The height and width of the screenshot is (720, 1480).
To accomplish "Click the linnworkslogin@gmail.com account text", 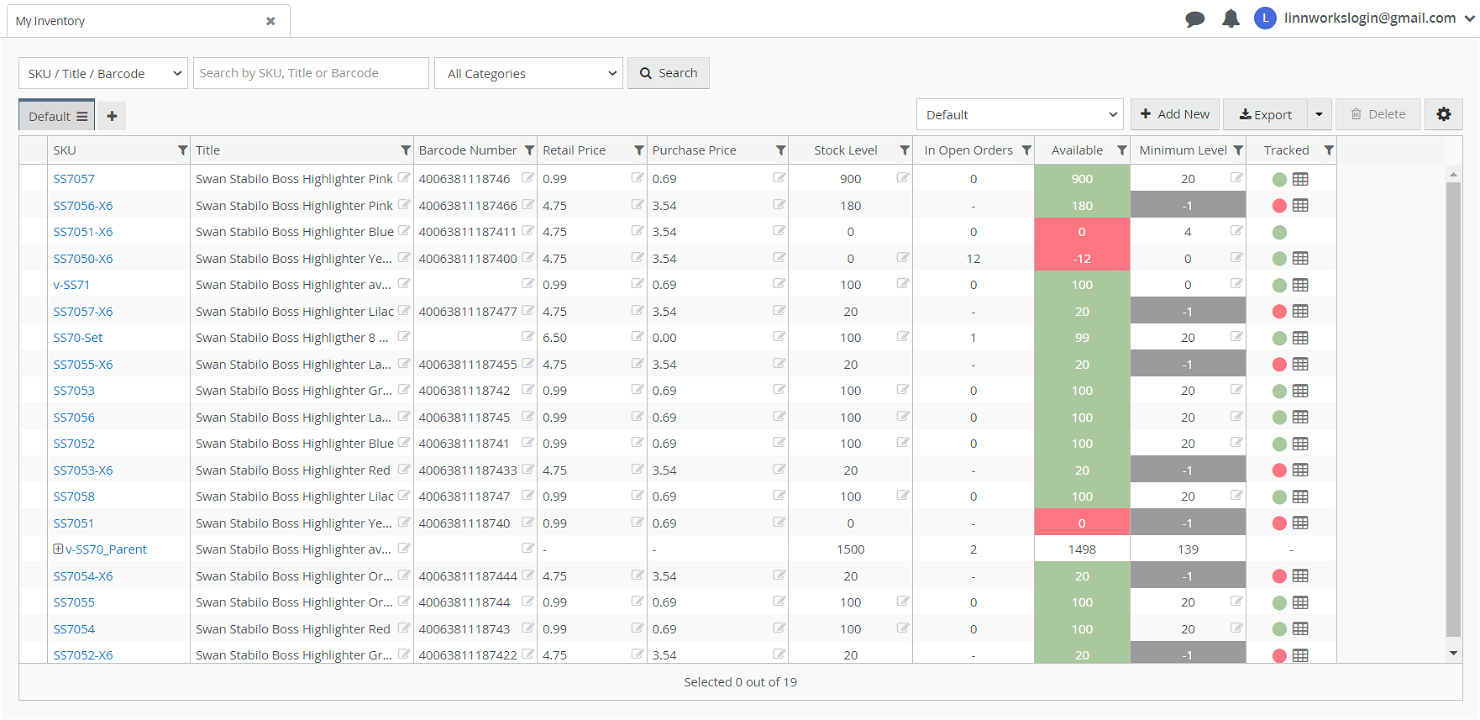I will (x=1370, y=18).
